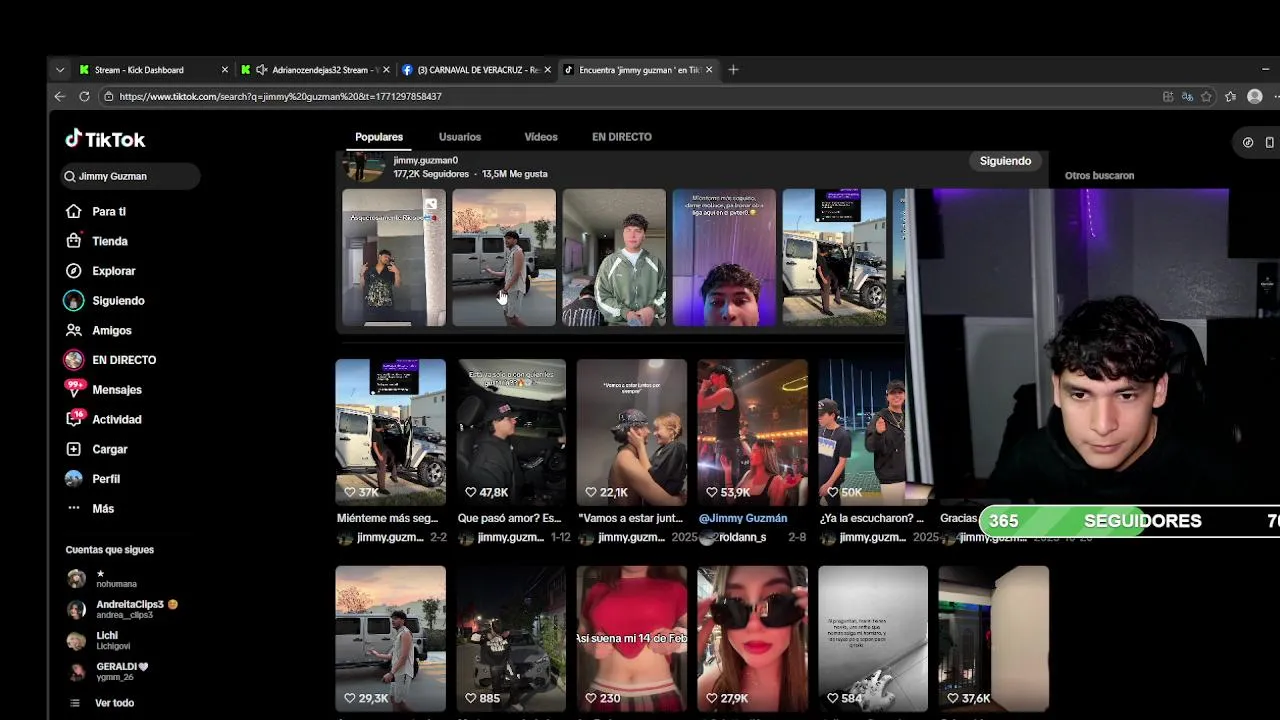Click the roldann_s author name
The height and width of the screenshot is (720, 1280).
pos(742,538)
